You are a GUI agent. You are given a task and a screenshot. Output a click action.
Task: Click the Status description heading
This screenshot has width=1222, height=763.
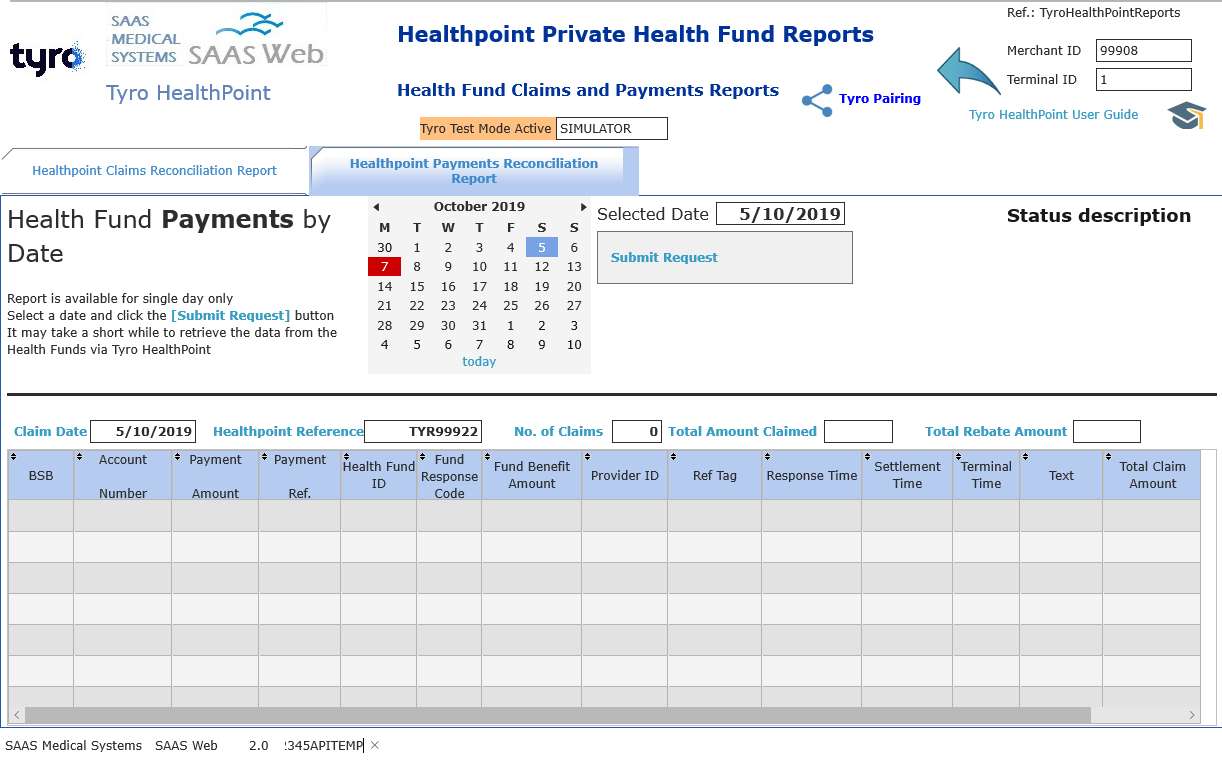point(1099,216)
